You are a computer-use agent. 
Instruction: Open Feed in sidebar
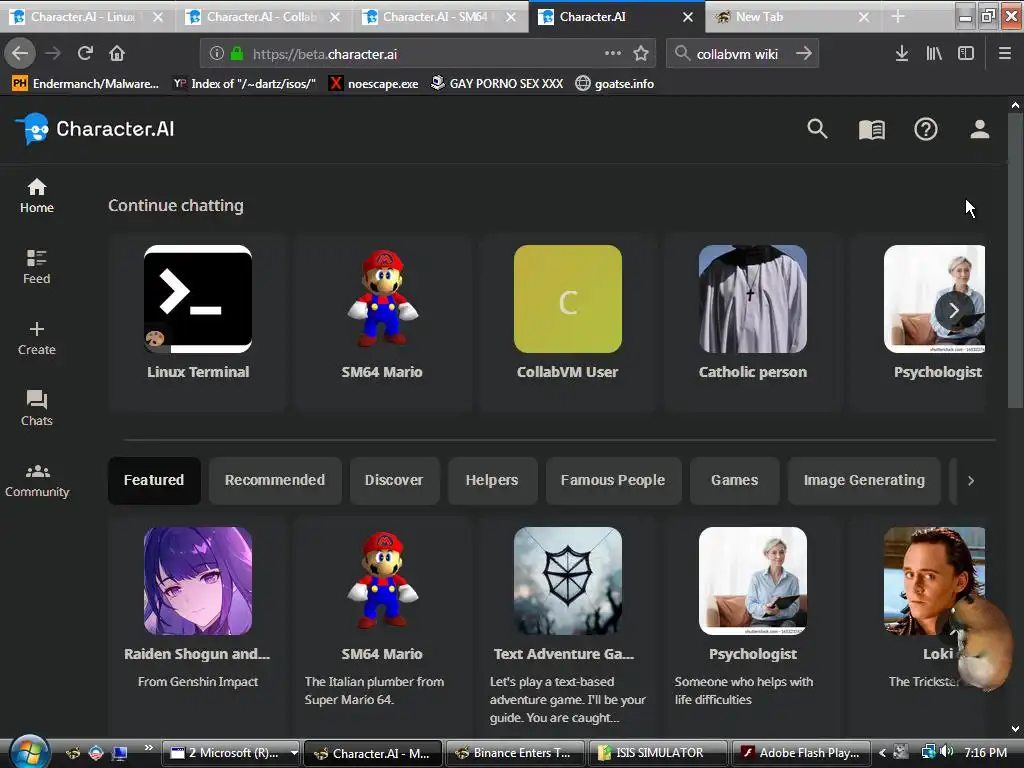[37, 266]
